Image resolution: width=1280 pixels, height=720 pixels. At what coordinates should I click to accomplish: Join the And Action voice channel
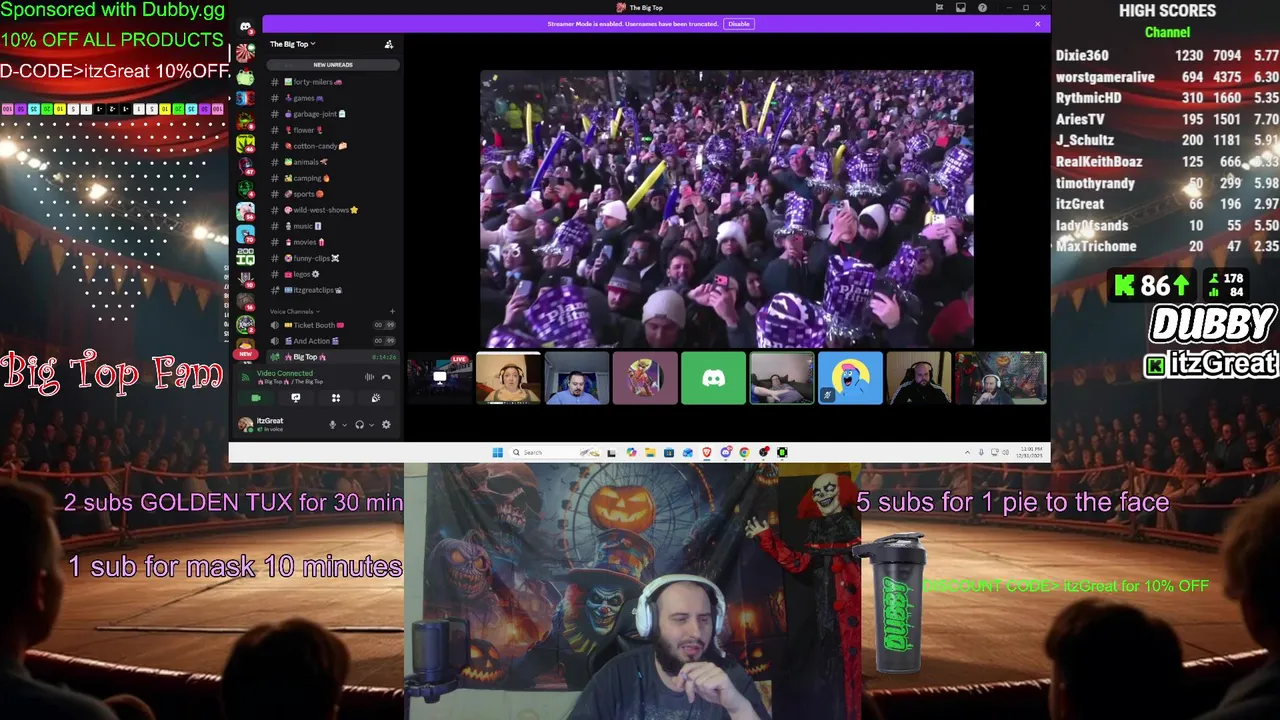[x=332, y=341]
